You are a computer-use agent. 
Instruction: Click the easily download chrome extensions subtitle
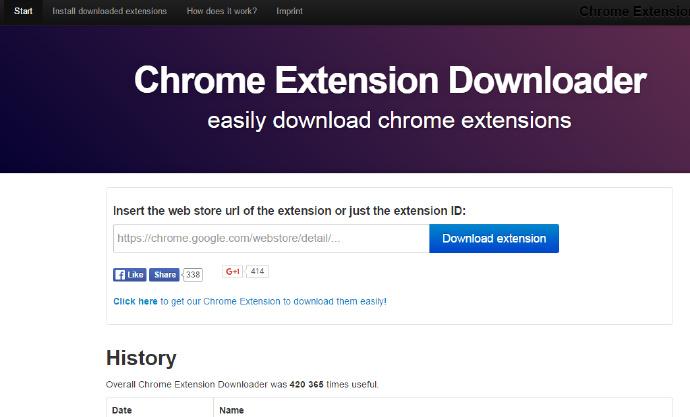[389, 121]
